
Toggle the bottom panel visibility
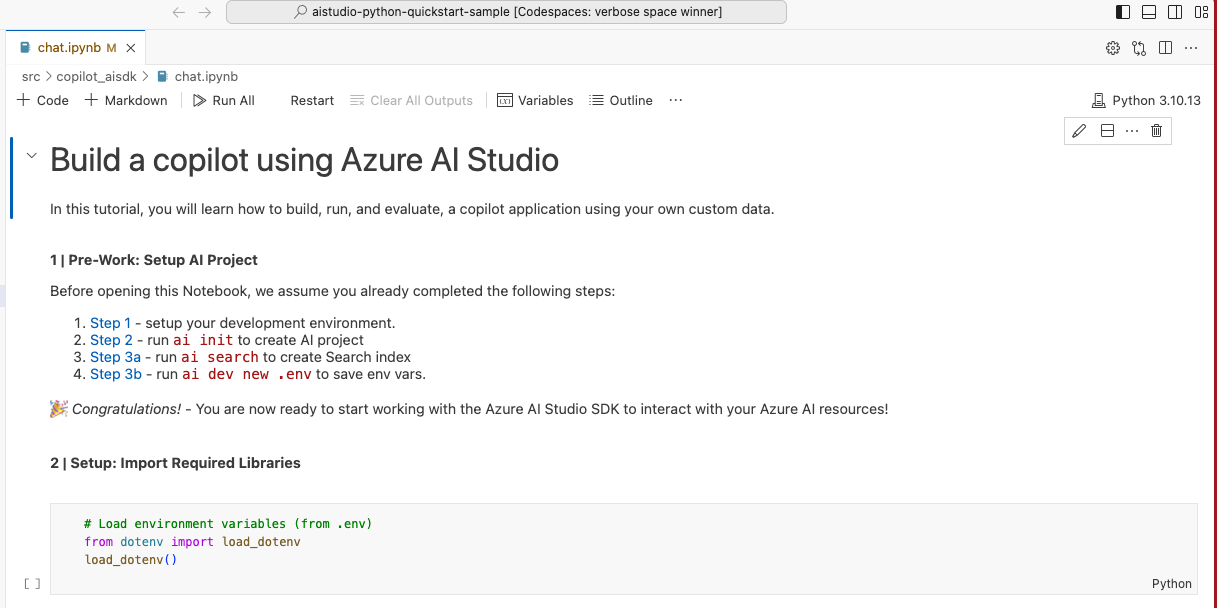(1149, 12)
